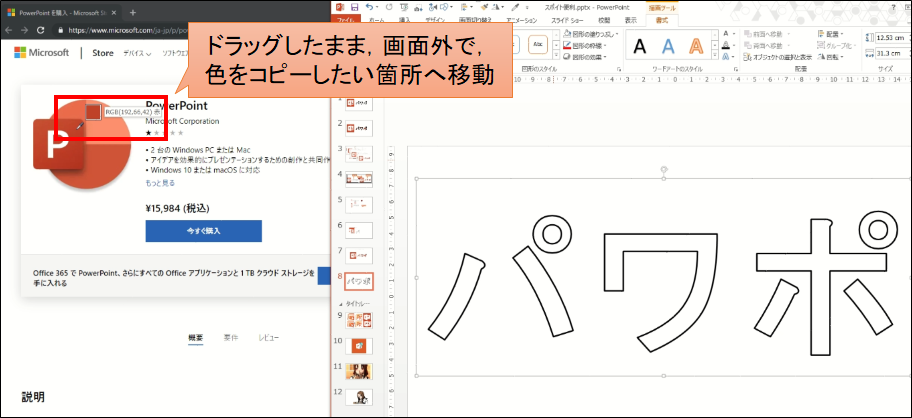
Task: Choose the orange outlined WordArt style A
Action: tap(696, 47)
